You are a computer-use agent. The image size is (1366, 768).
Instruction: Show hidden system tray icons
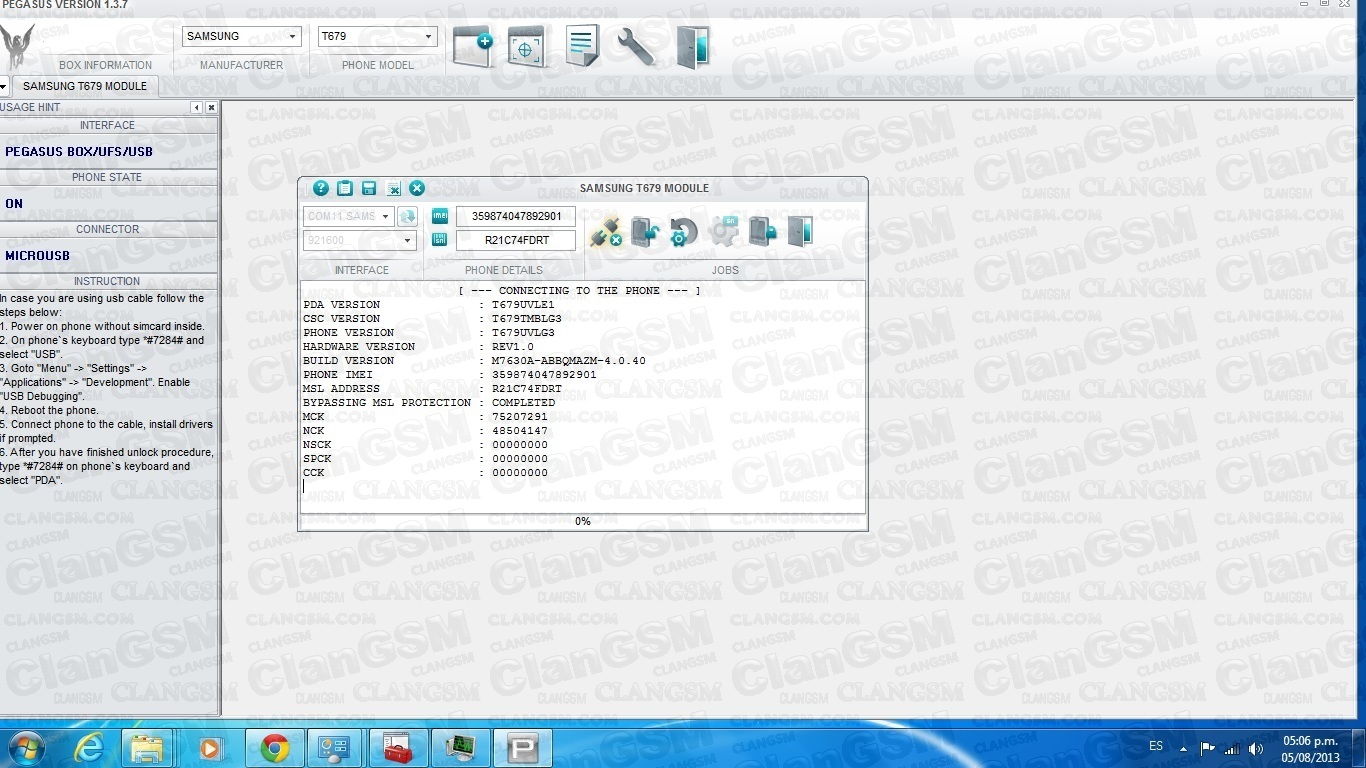pyautogui.click(x=1184, y=748)
